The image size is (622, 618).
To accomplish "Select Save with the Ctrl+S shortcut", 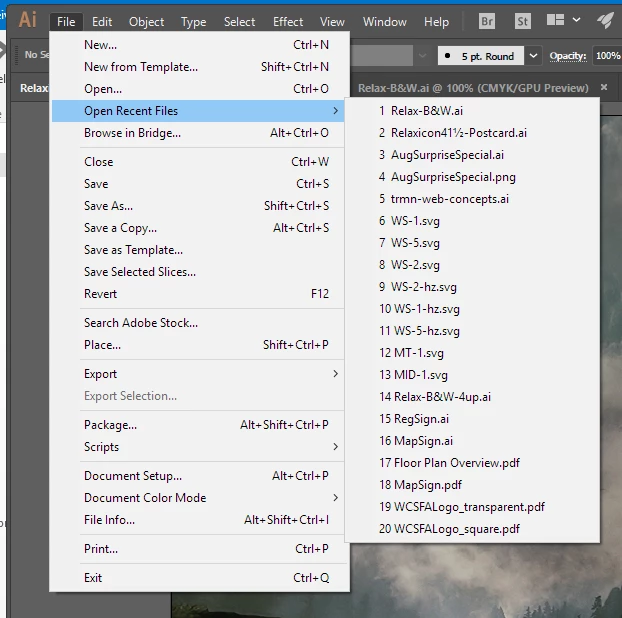I will click(x=198, y=184).
